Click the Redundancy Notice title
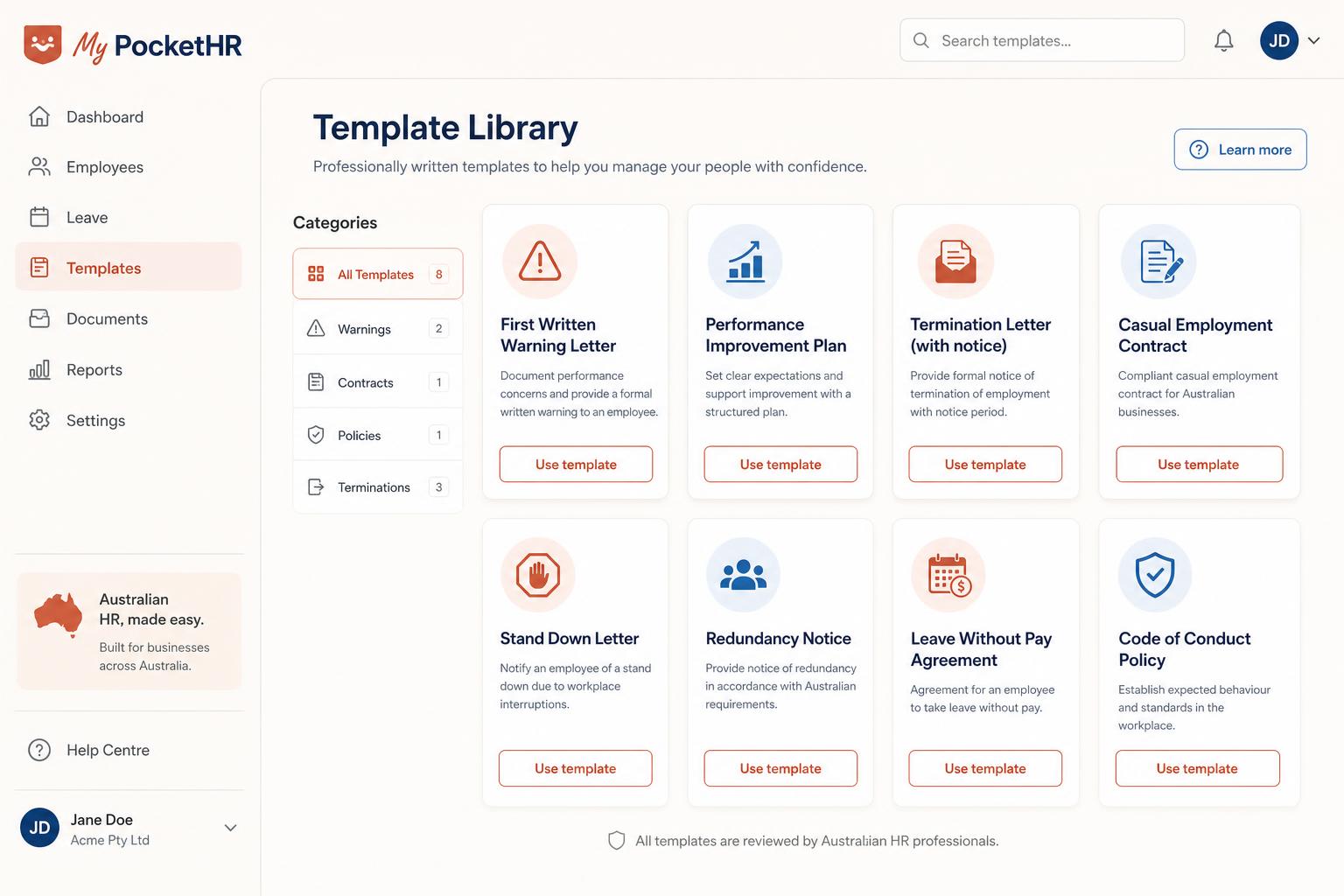1344x896 pixels. tap(778, 639)
